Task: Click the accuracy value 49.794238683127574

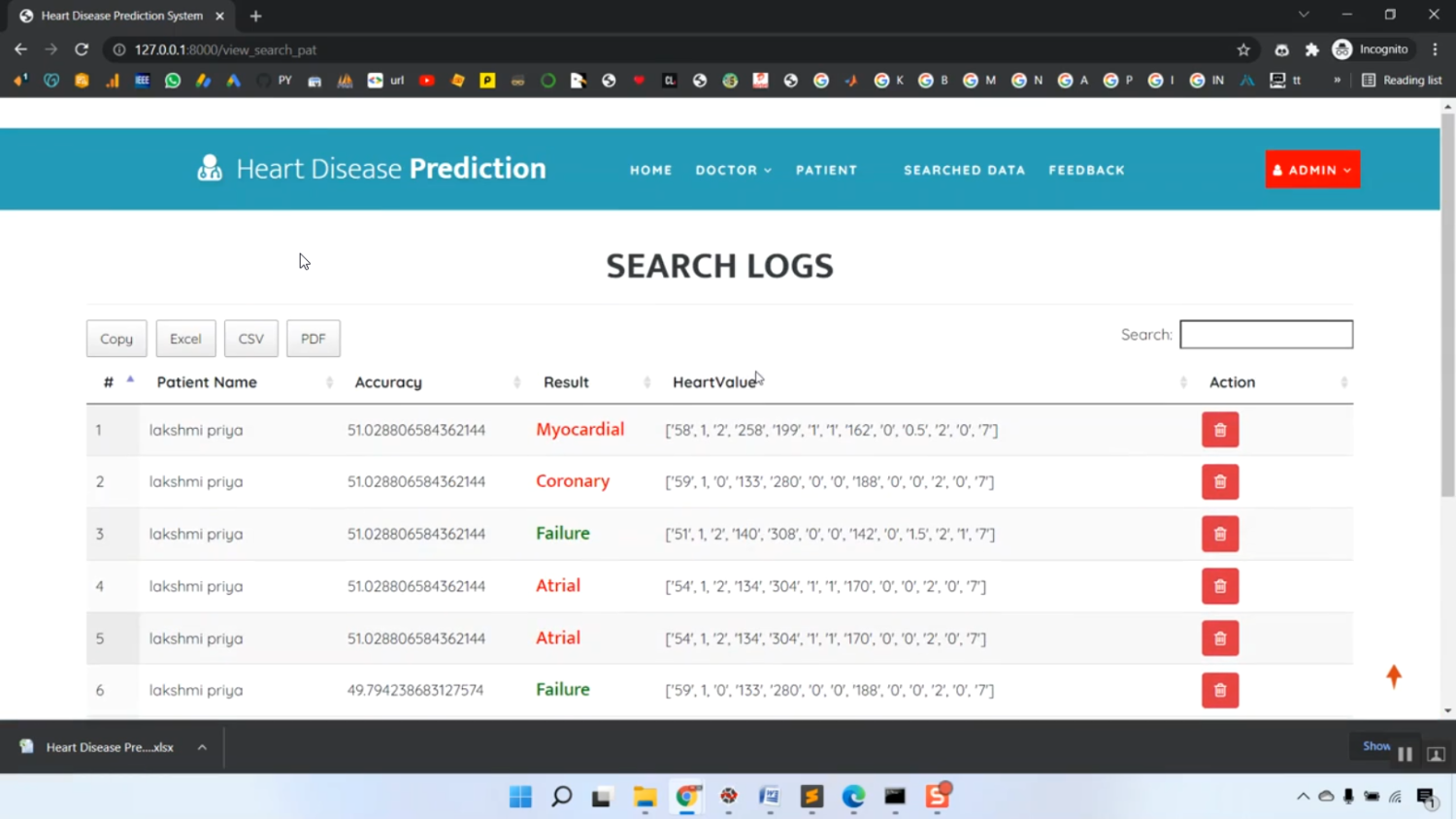Action: (x=415, y=690)
